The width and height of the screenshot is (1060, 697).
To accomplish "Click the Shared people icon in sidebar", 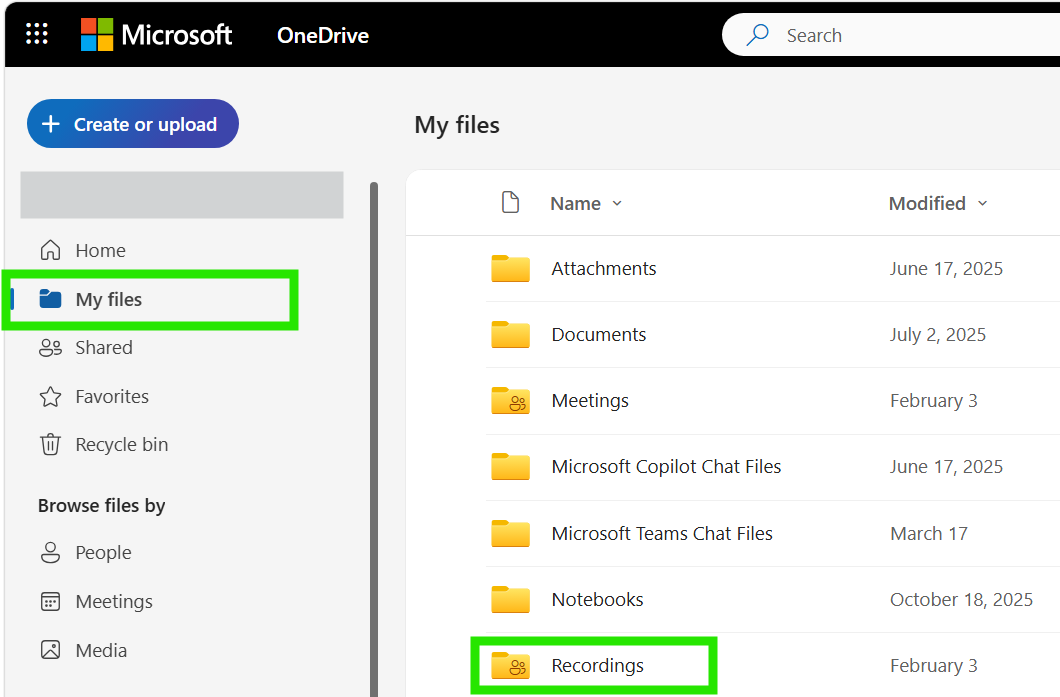I will coord(50,347).
